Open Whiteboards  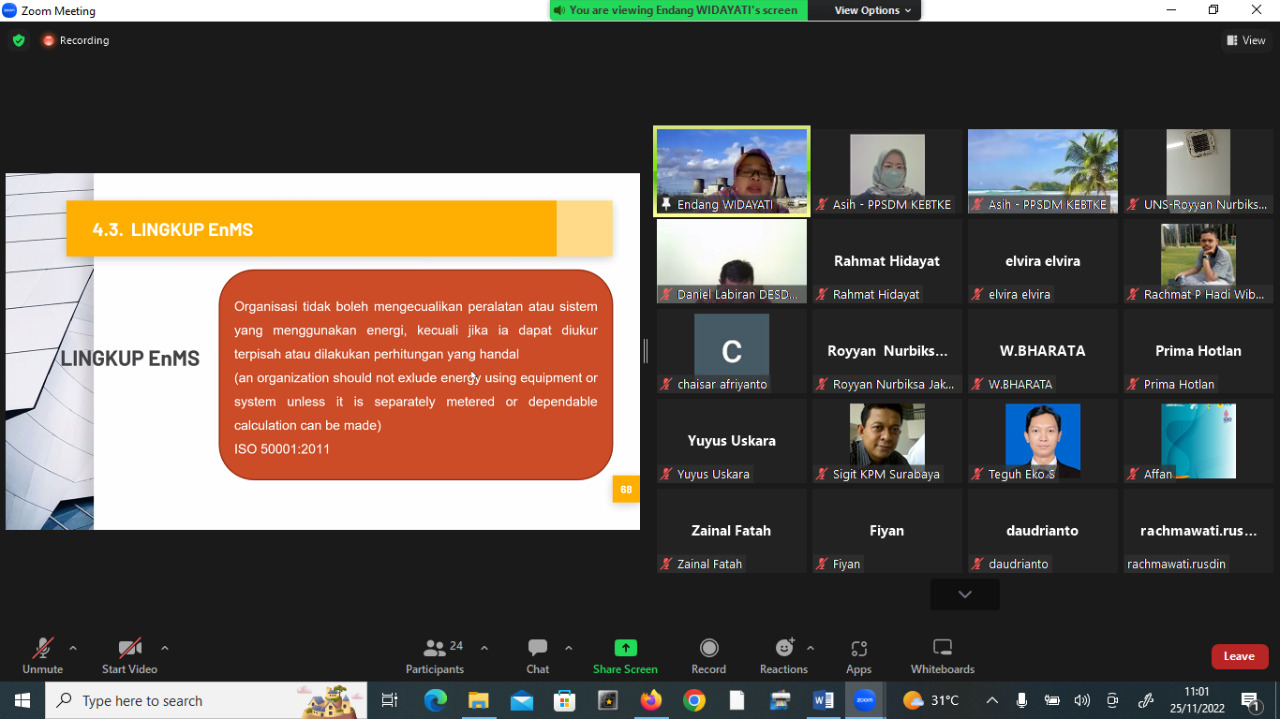coord(942,656)
